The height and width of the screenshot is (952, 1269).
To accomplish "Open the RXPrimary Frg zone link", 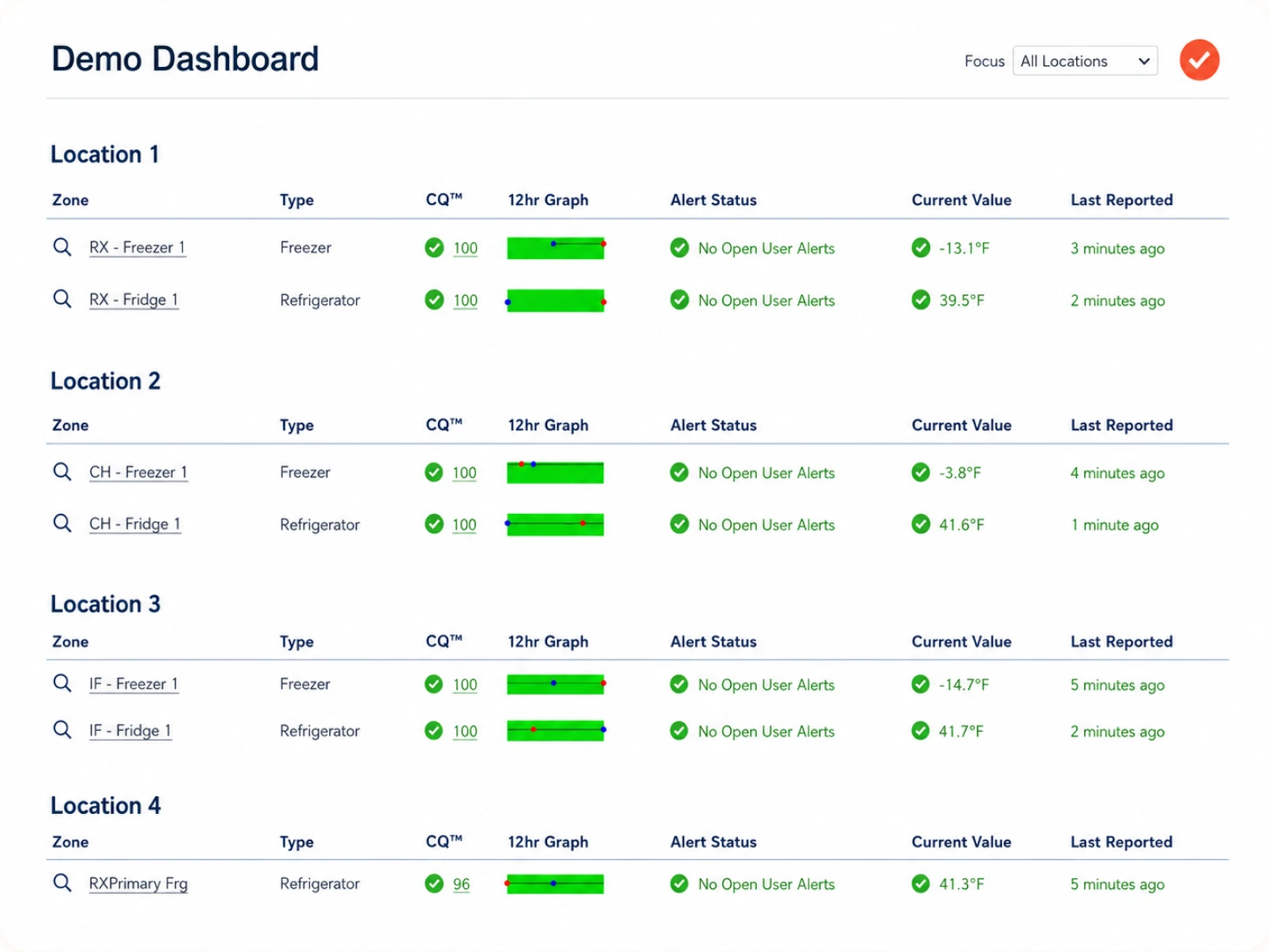I will (x=138, y=883).
